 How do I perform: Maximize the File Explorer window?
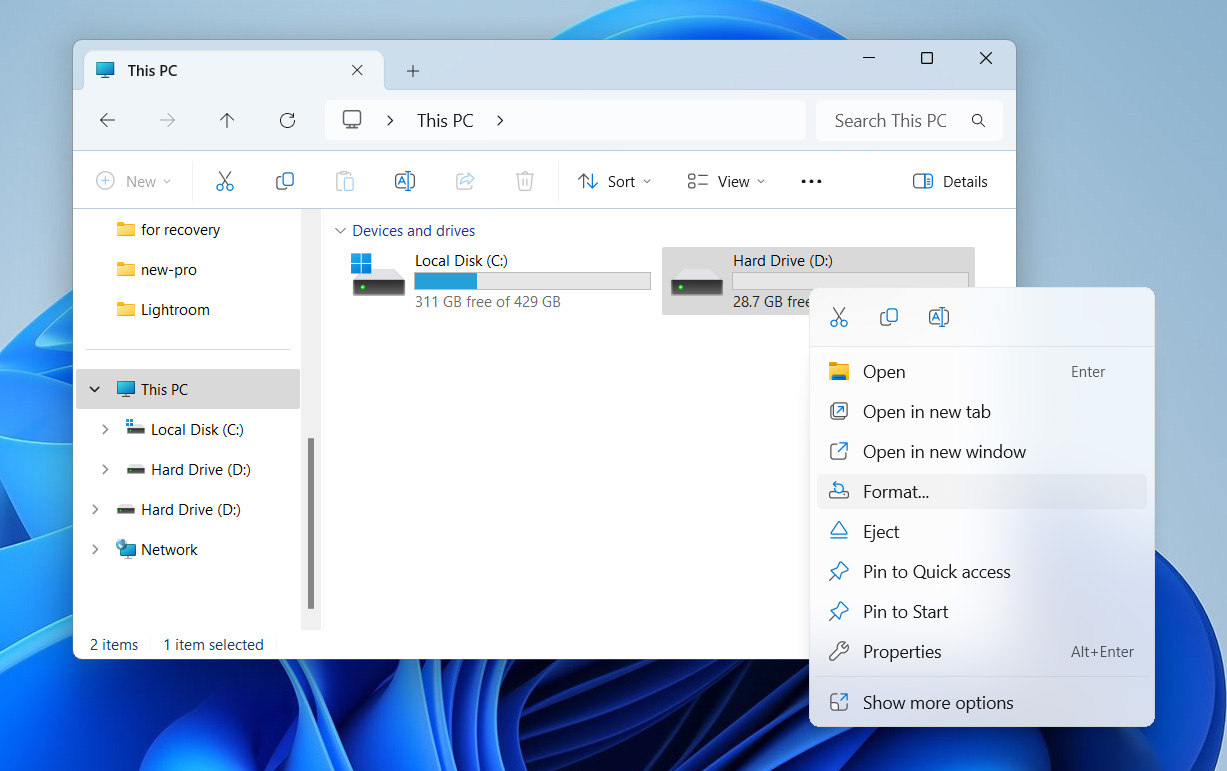(927, 59)
